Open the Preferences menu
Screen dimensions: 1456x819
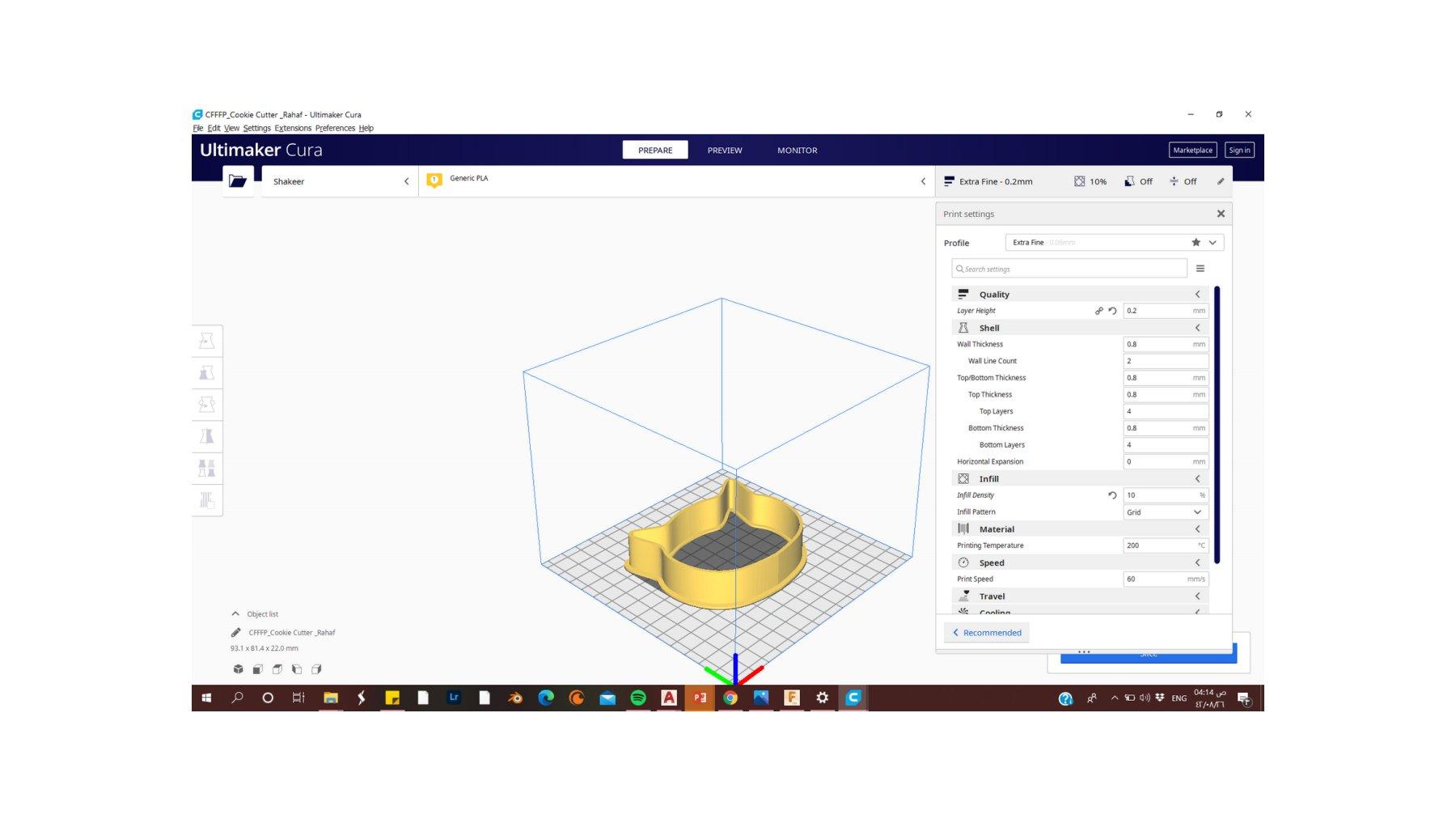point(335,128)
